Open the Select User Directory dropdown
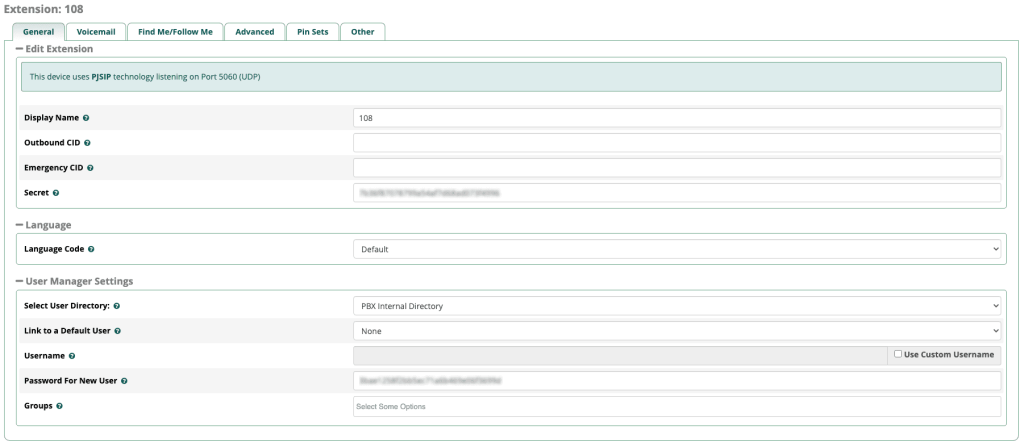The image size is (1024, 446). (x=677, y=305)
